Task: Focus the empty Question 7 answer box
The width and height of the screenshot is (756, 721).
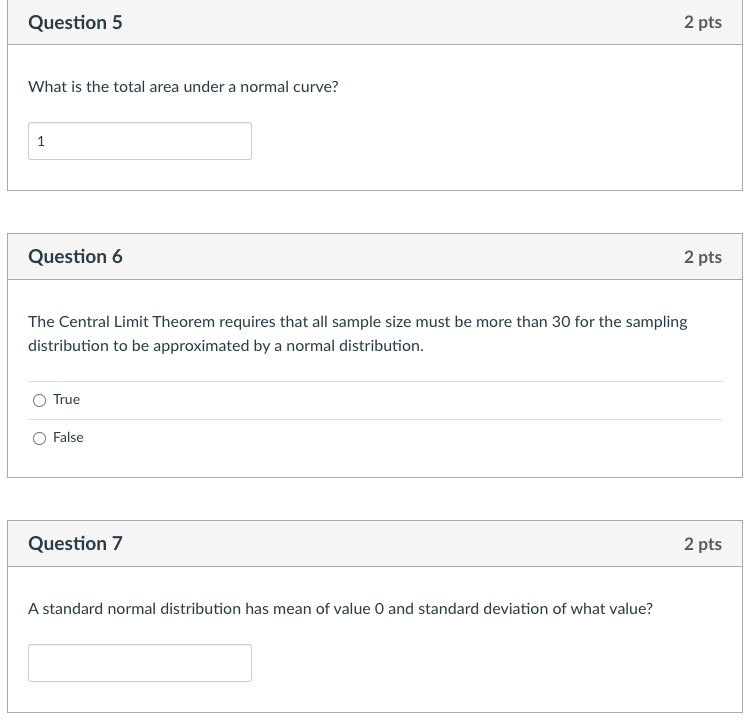Action: point(140,663)
